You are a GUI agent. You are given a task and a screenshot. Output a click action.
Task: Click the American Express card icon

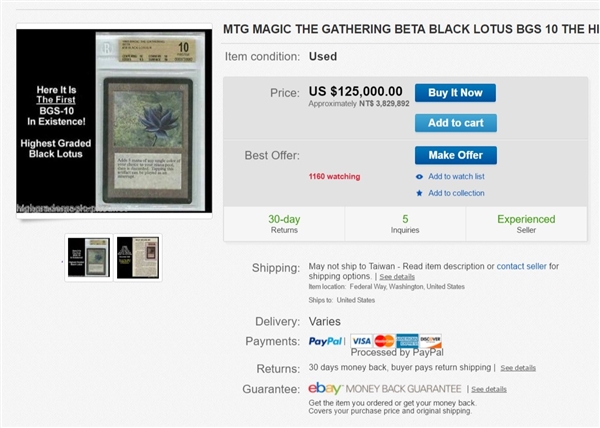pos(407,341)
